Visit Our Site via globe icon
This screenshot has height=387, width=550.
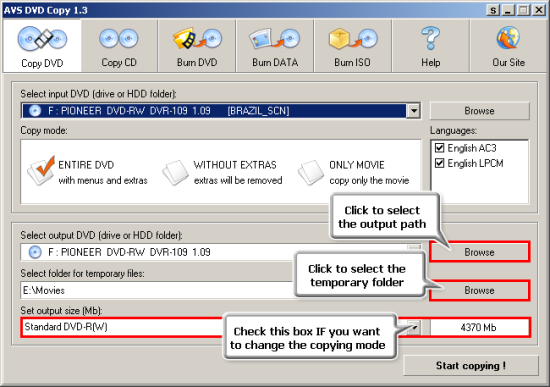click(508, 46)
